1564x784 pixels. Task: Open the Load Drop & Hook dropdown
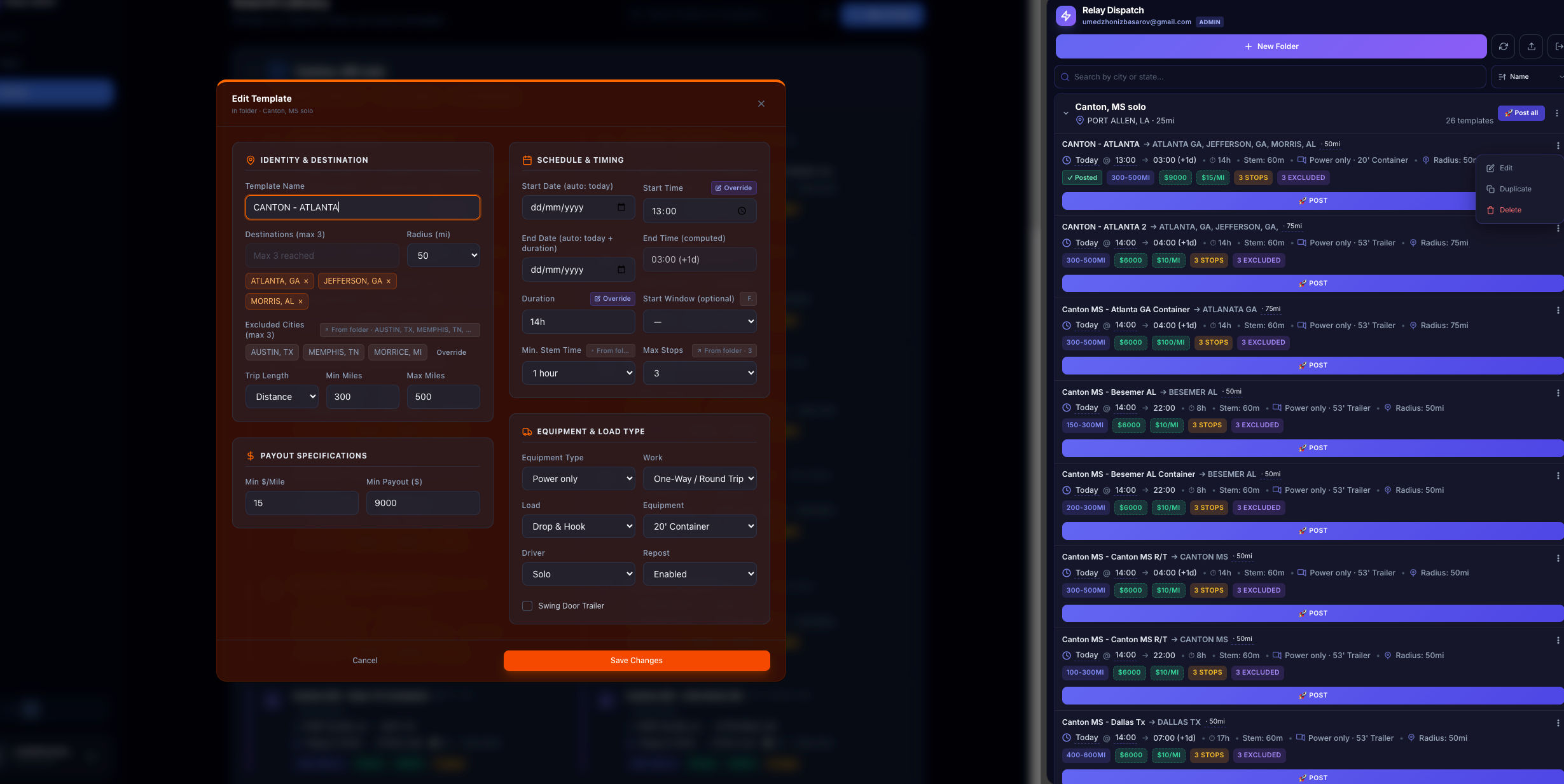click(x=578, y=526)
